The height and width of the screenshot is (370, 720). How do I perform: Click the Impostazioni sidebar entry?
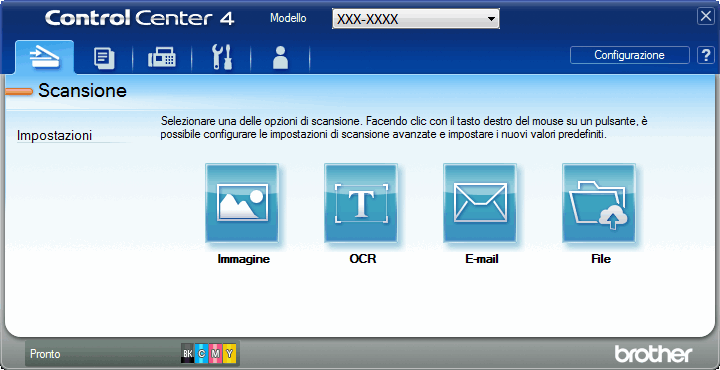pyautogui.click(x=54, y=136)
